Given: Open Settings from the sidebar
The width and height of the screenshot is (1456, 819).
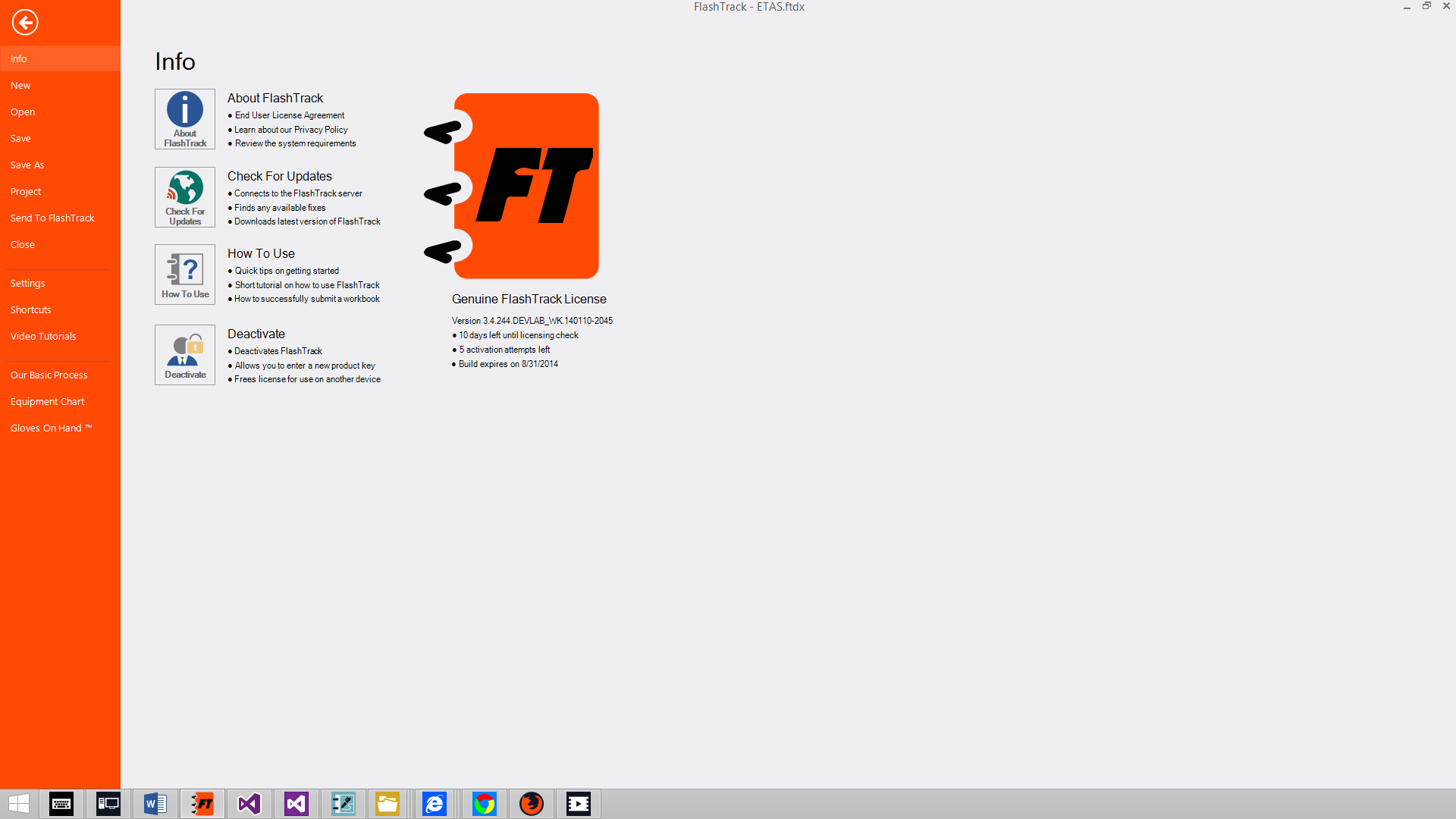Looking at the screenshot, I should 60,283.
